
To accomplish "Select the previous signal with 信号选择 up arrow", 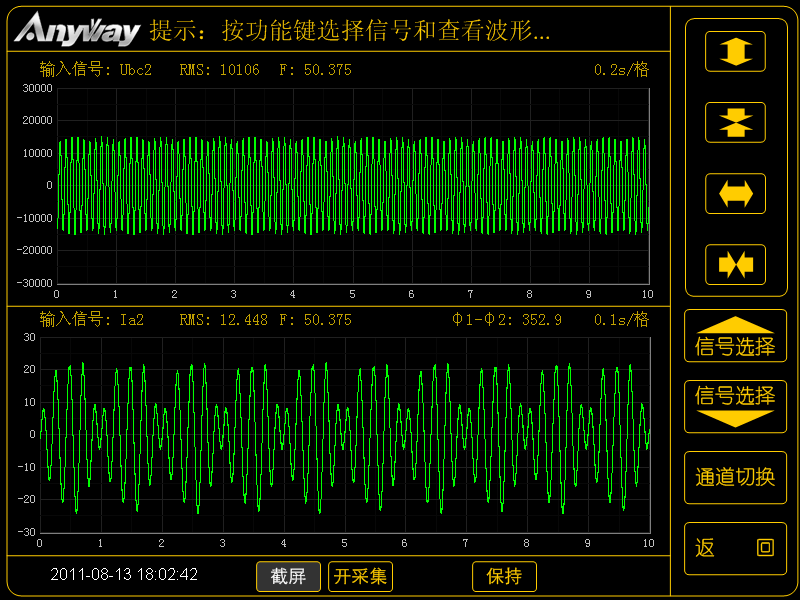I will (735, 335).
